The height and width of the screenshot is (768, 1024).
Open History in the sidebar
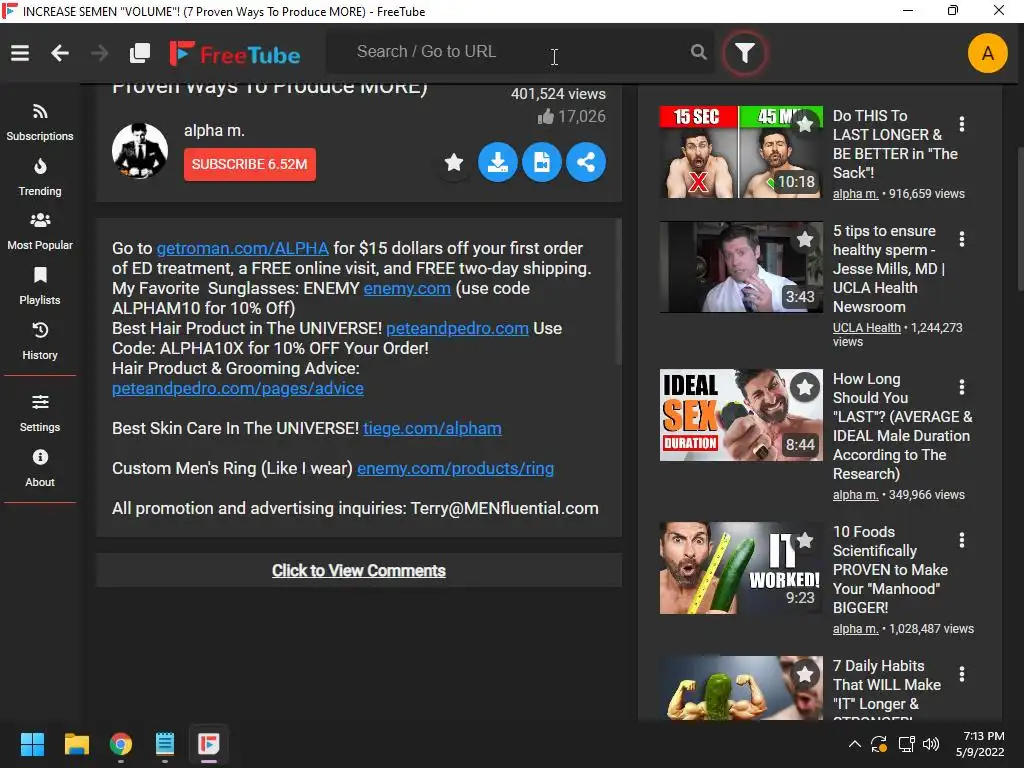pos(40,342)
